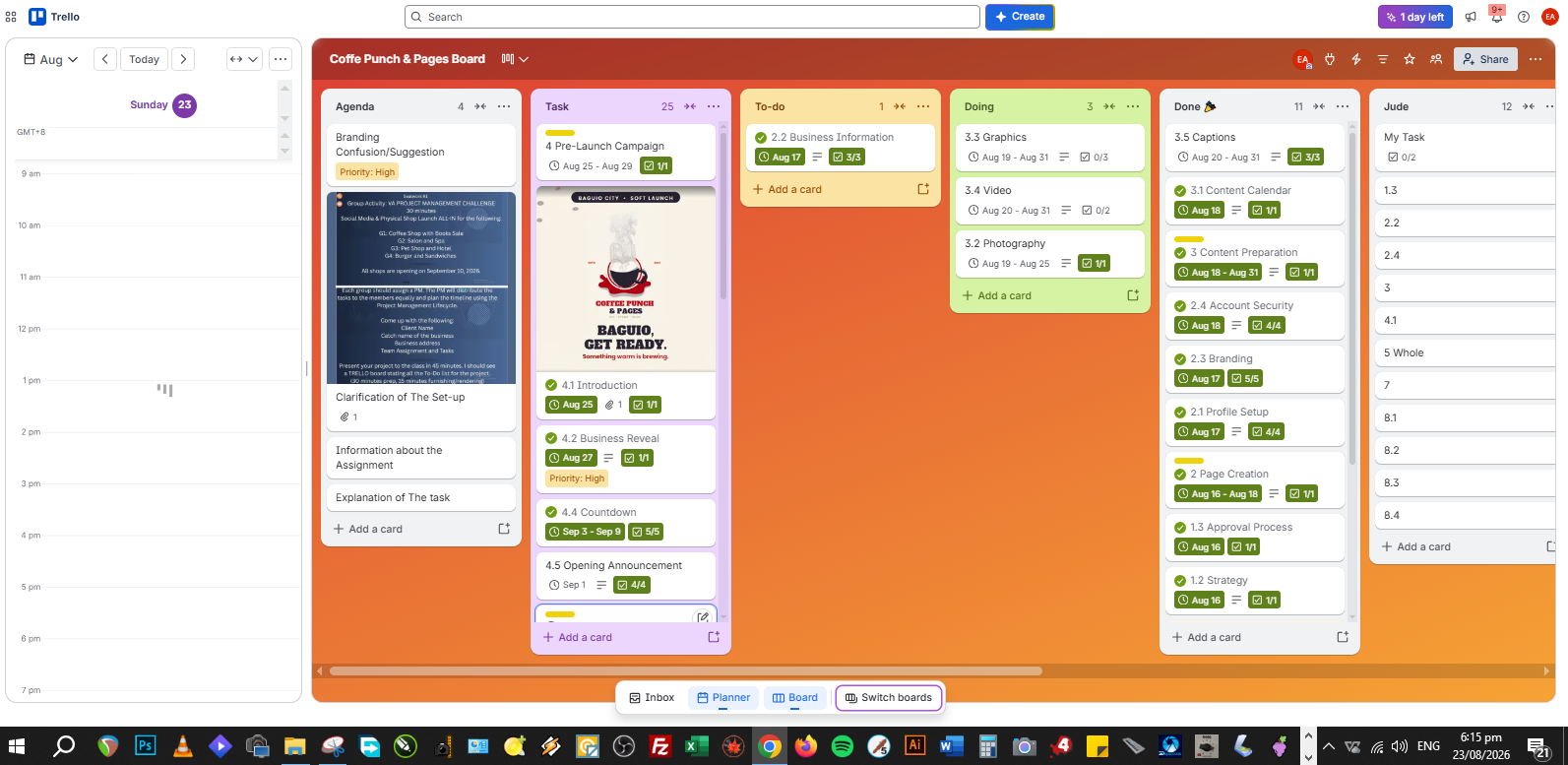Click the Today button in planner

click(145, 59)
